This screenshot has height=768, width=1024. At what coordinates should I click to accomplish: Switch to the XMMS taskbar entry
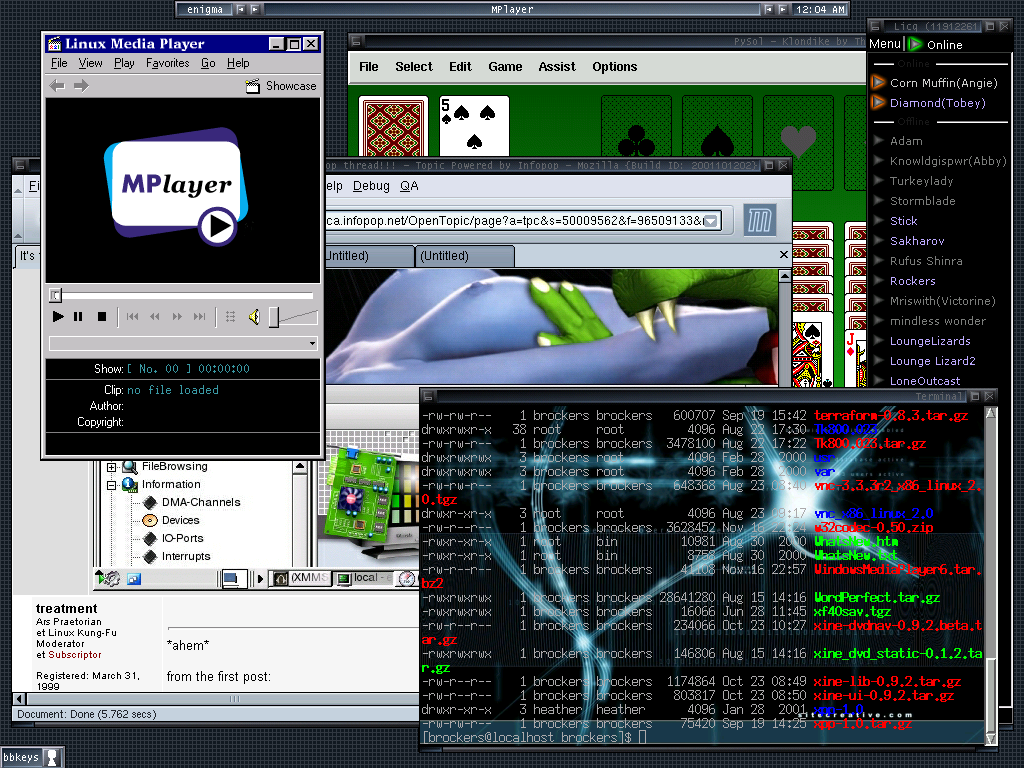pyautogui.click(x=301, y=578)
